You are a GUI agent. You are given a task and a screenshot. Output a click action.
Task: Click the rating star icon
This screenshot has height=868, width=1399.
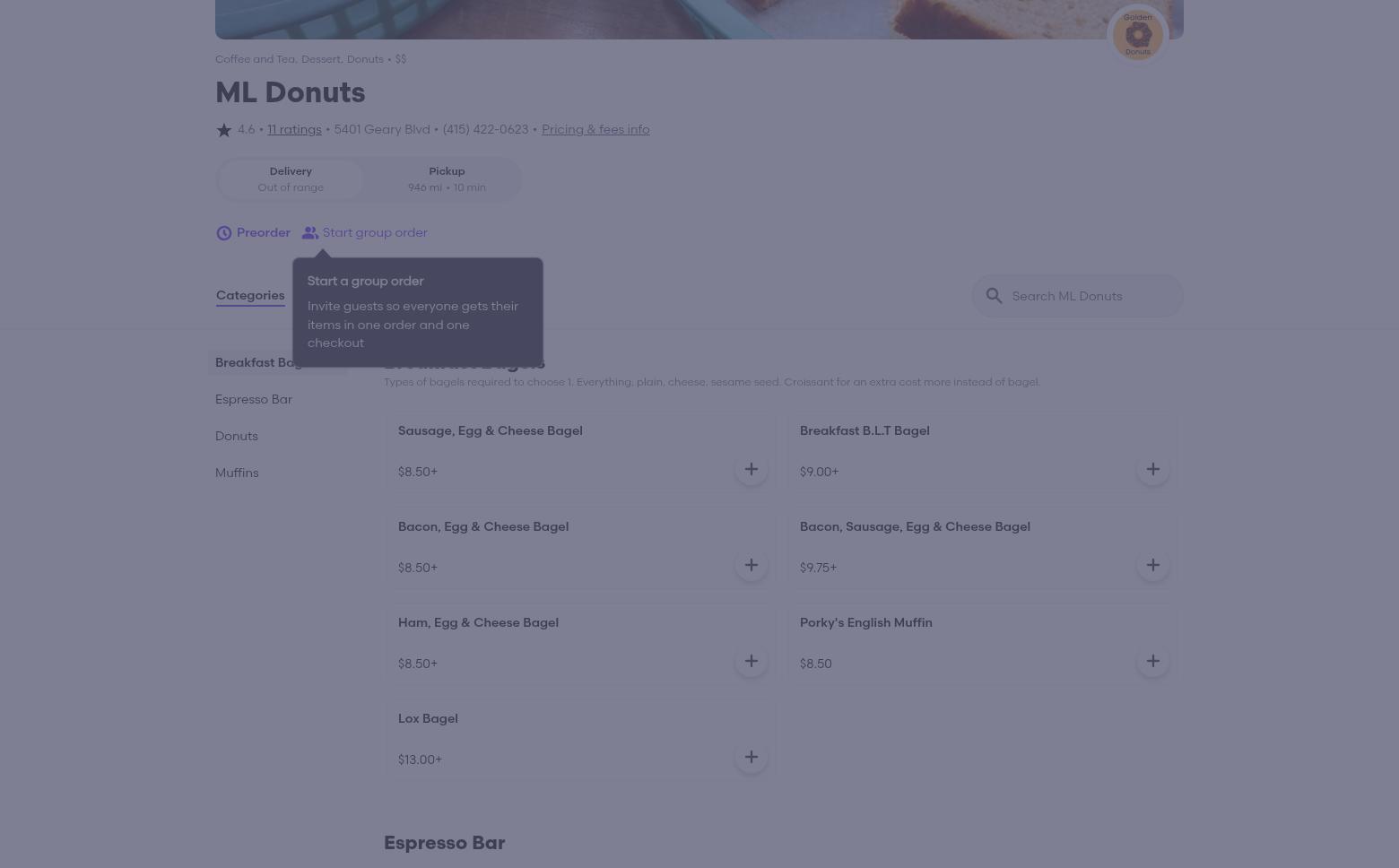[x=224, y=130]
